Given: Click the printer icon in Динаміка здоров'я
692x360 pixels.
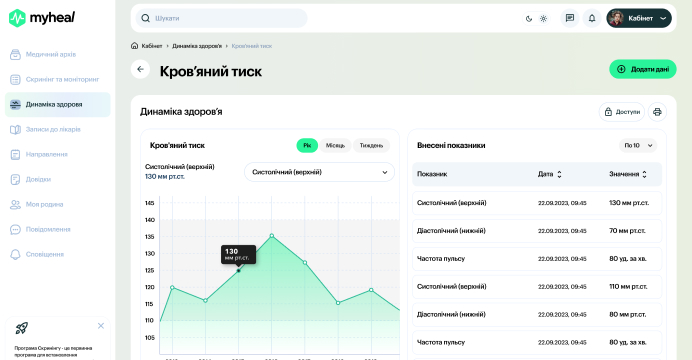Looking at the screenshot, I should coord(657,112).
